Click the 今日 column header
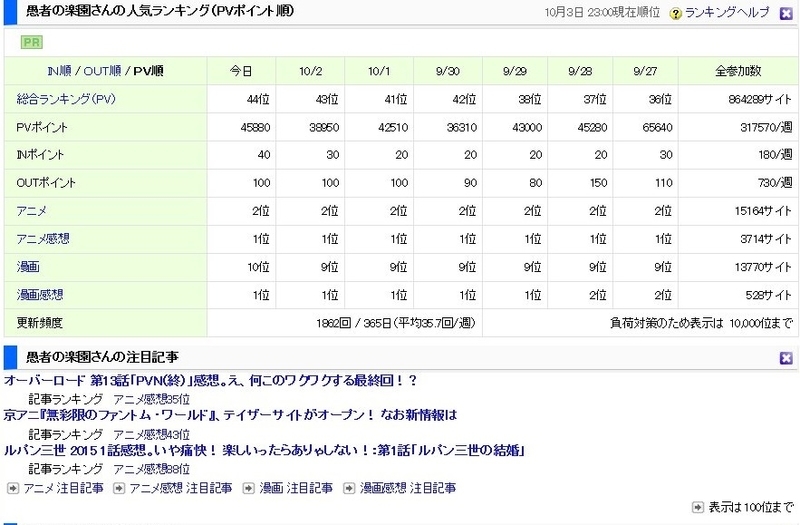800x525 pixels. click(241, 71)
